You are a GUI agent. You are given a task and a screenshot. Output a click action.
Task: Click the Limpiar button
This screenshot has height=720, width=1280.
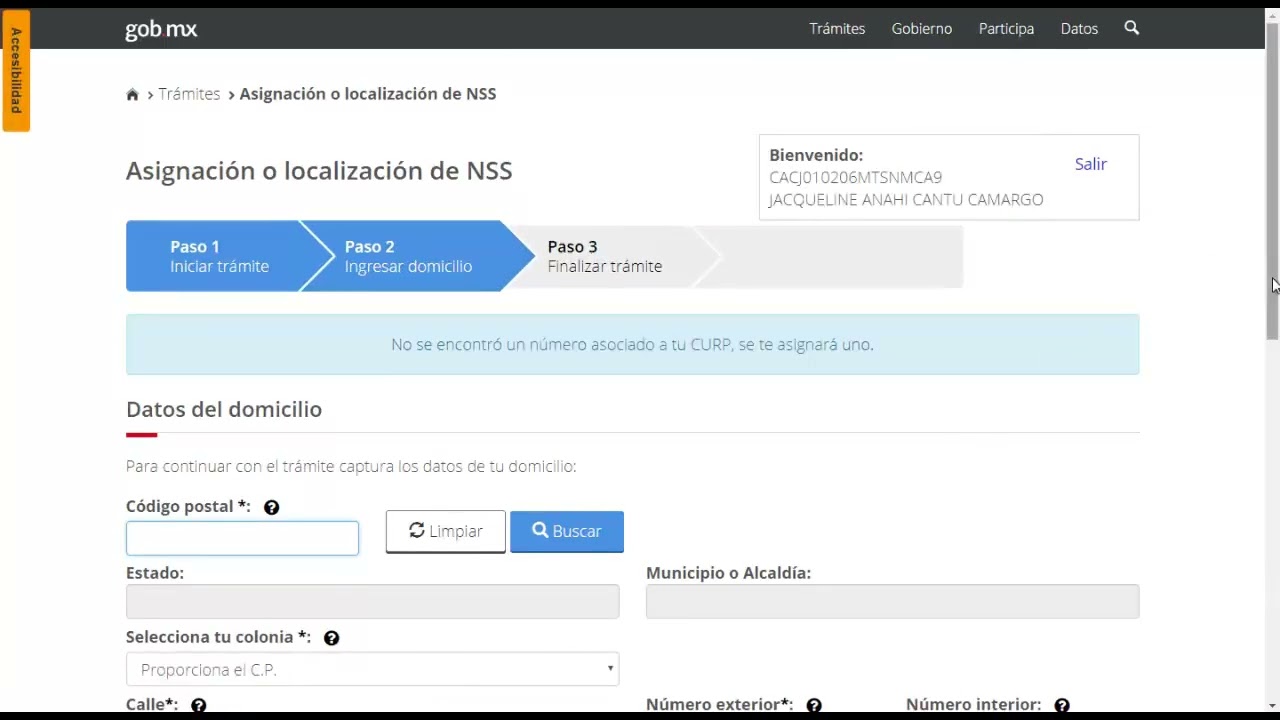[x=446, y=531]
